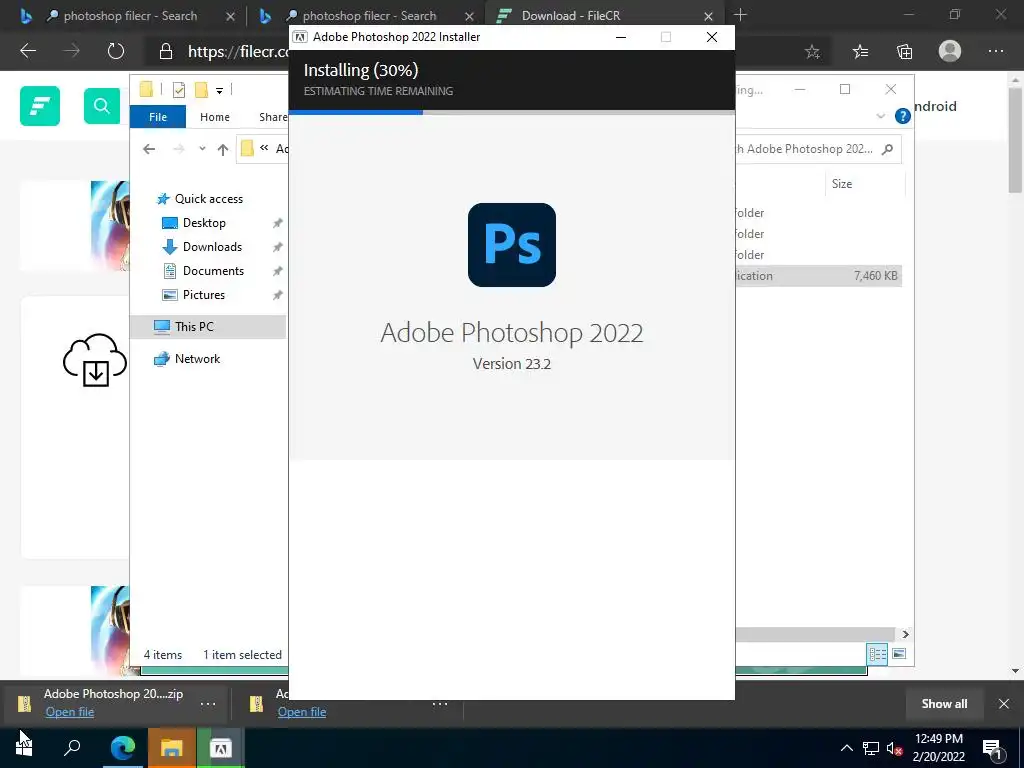Click the padlock site info icon
Image resolution: width=1024 pixels, height=768 pixels.
pyautogui.click(x=166, y=52)
